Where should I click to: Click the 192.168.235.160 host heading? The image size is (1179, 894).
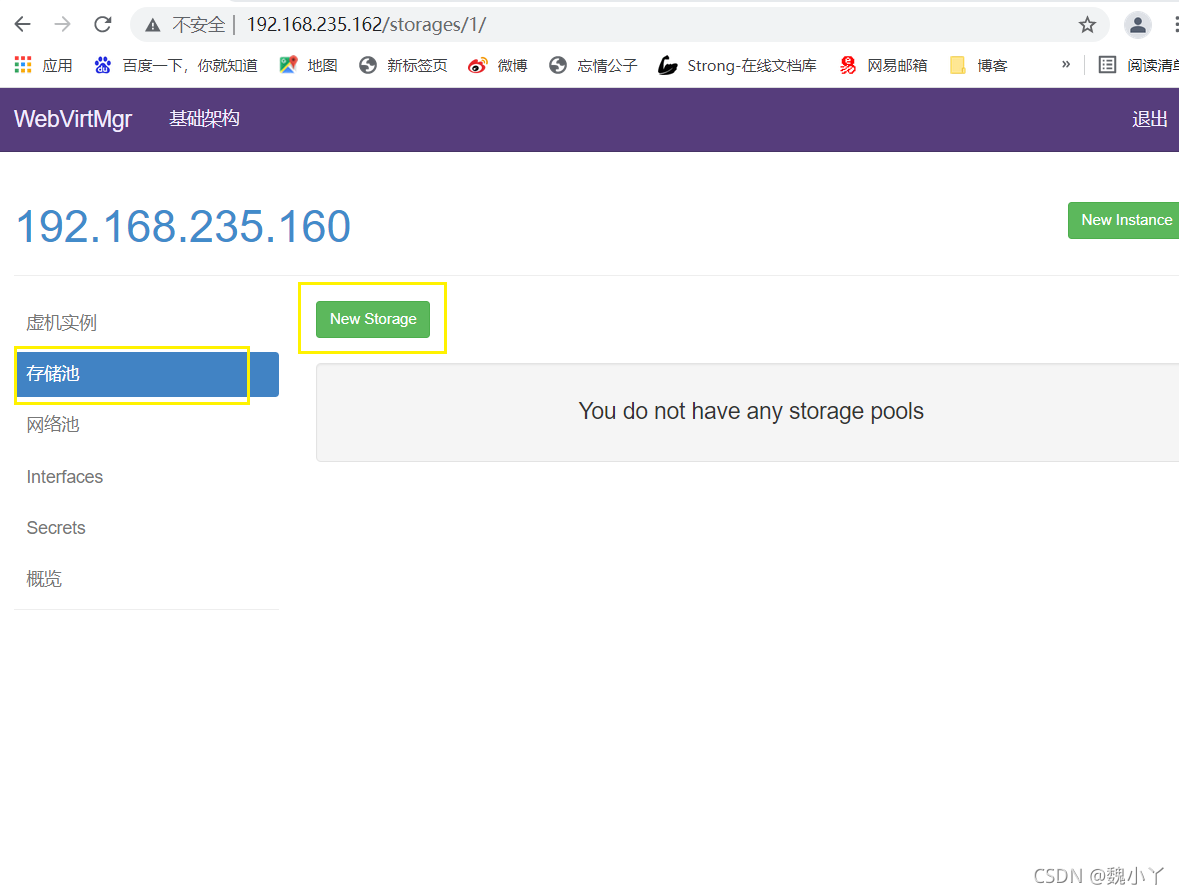(x=183, y=226)
